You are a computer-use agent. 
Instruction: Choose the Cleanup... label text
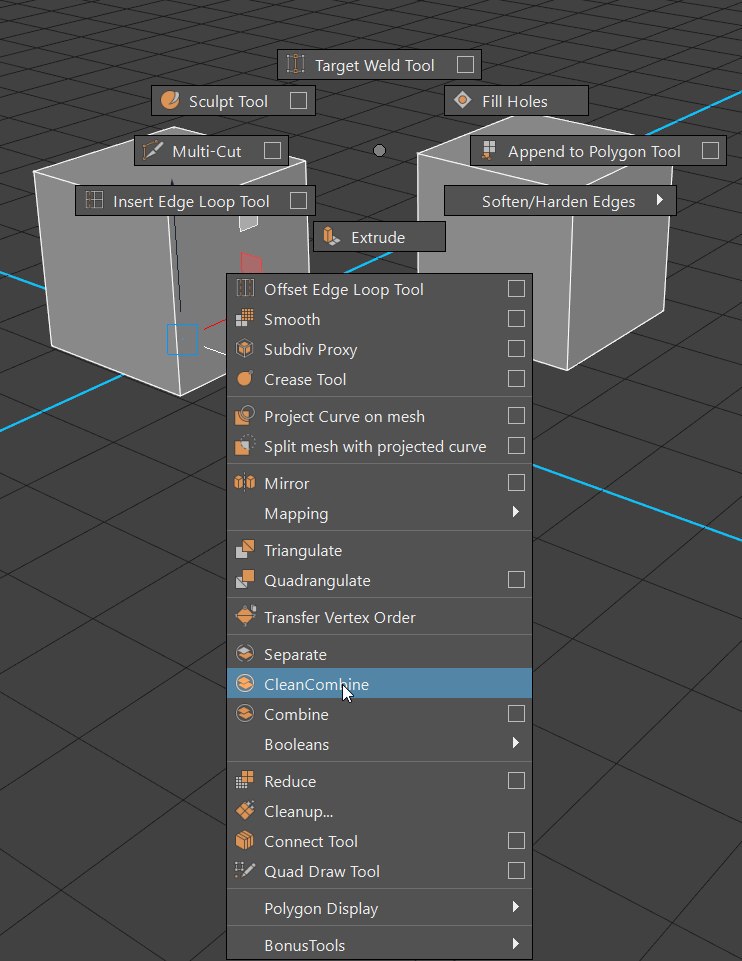[x=298, y=812]
